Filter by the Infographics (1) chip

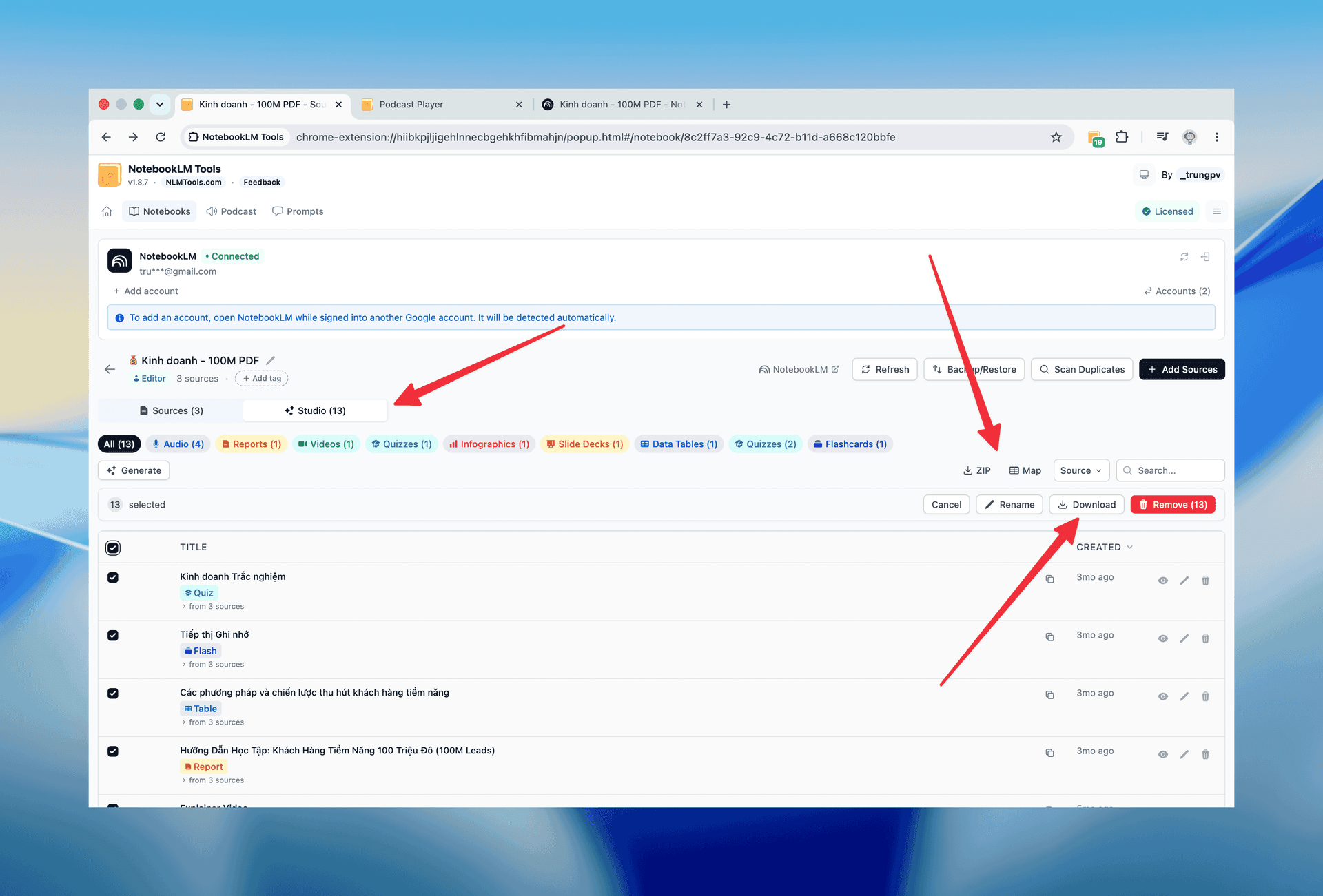coord(489,444)
